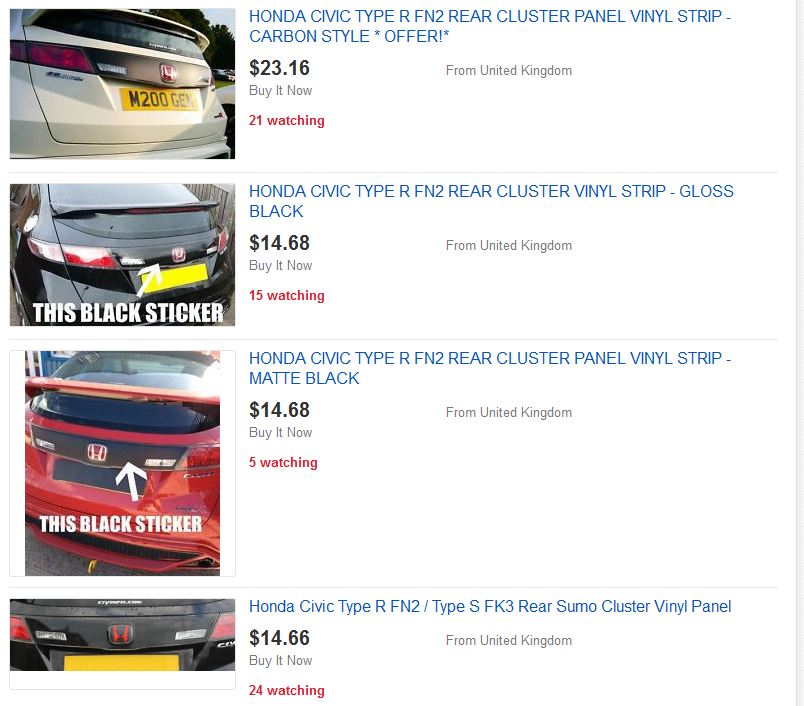This screenshot has height=706, width=804.
Task: Open the Matte Black vinyl strip listing title
Action: (x=490, y=368)
